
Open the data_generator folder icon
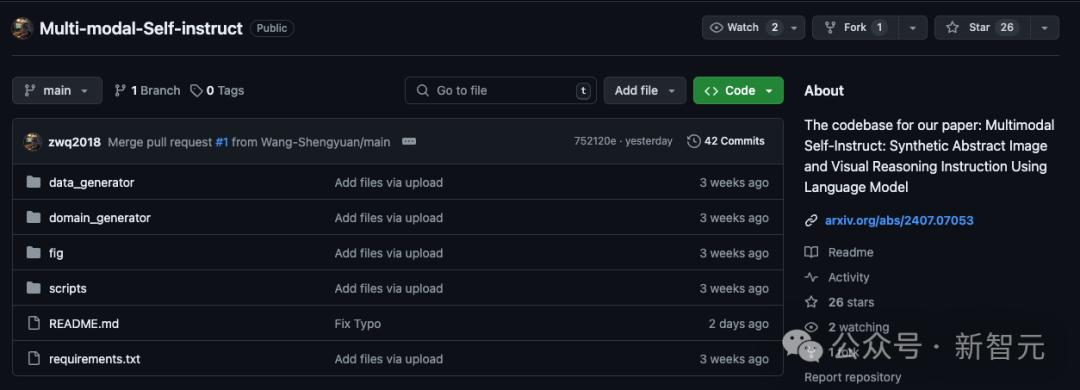33,183
